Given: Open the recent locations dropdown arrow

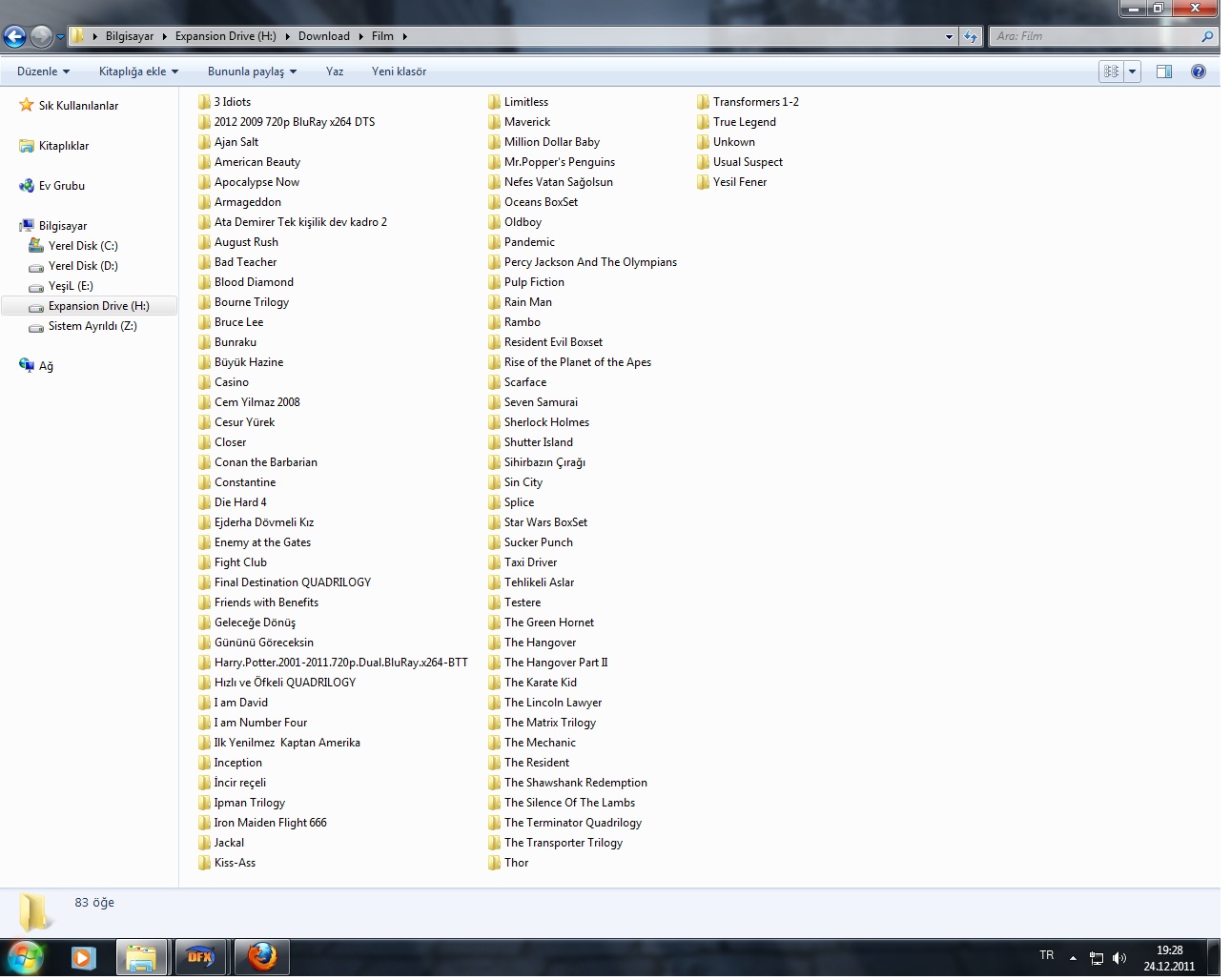Looking at the screenshot, I should click(60, 37).
